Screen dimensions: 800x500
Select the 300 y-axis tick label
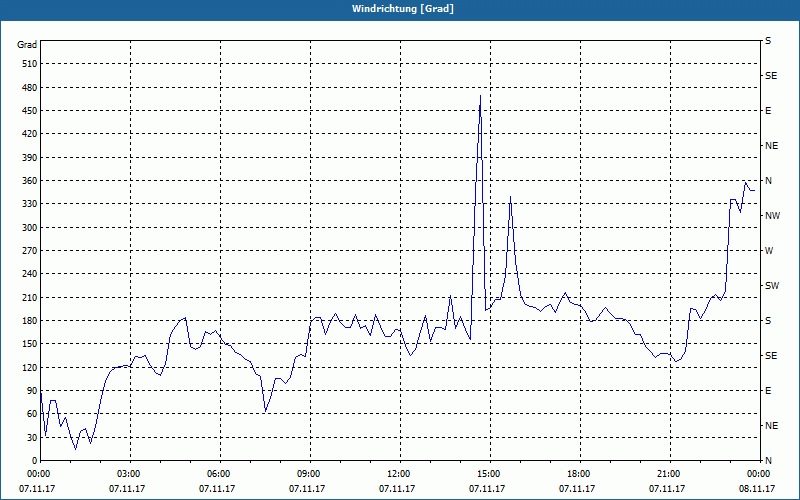[x=31, y=228]
